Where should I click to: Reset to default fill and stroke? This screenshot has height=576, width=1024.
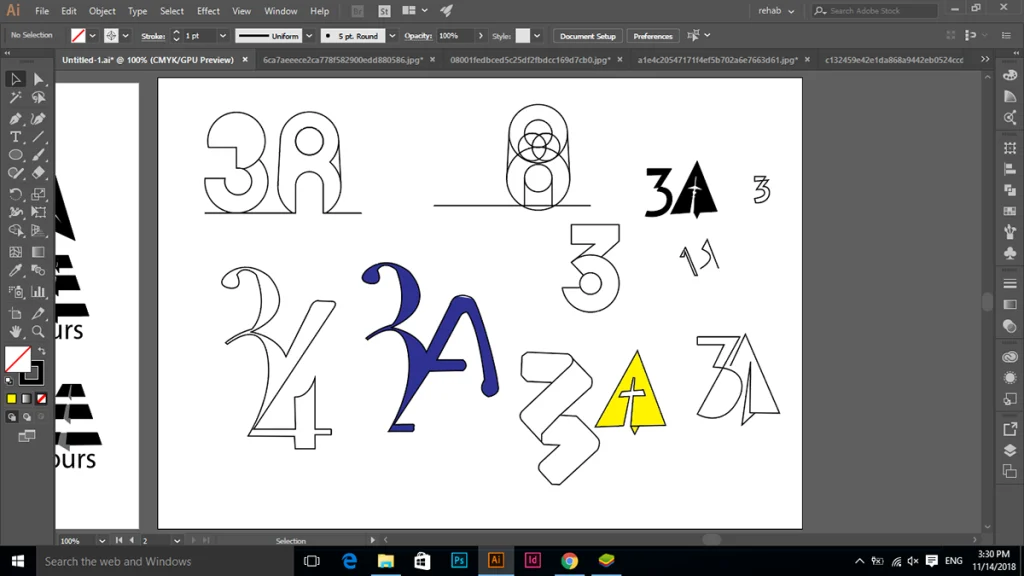pos(9,380)
